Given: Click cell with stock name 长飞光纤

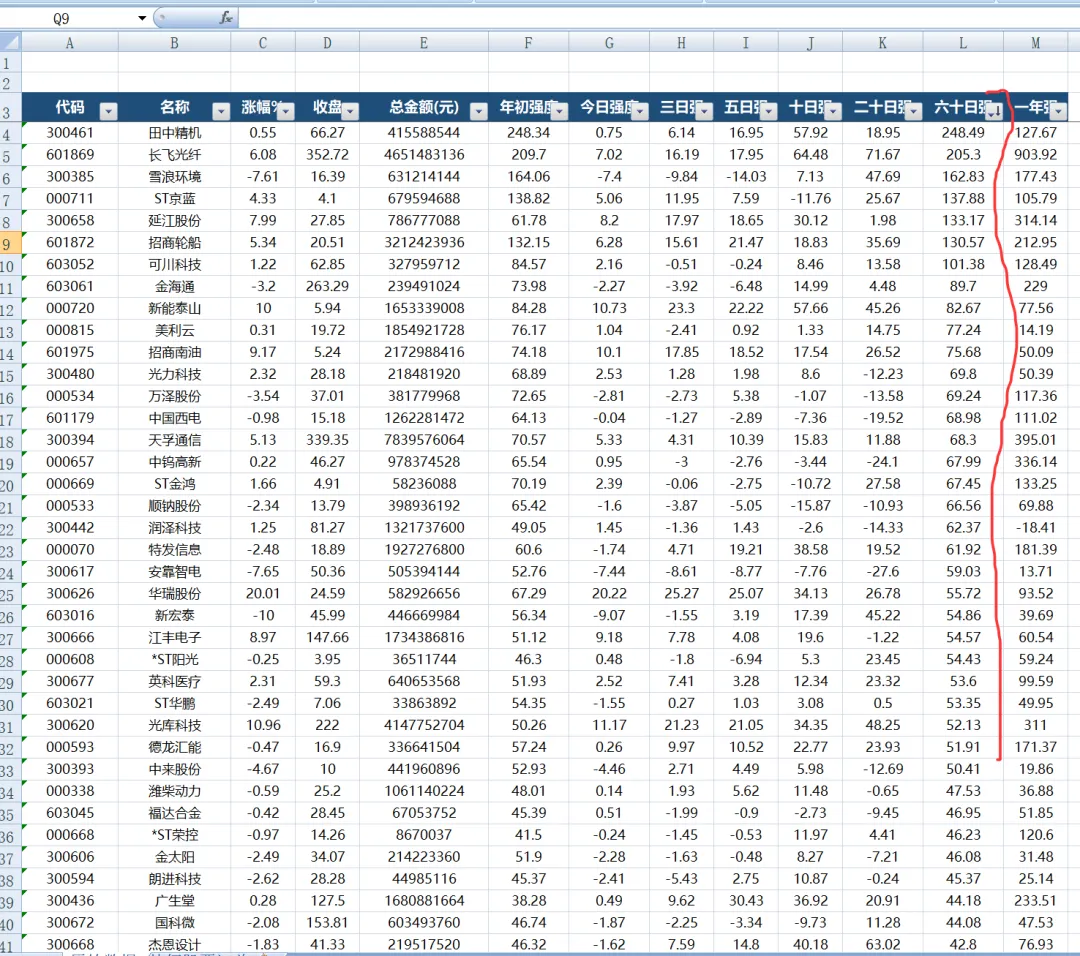Looking at the screenshot, I should pyautogui.click(x=174, y=154).
